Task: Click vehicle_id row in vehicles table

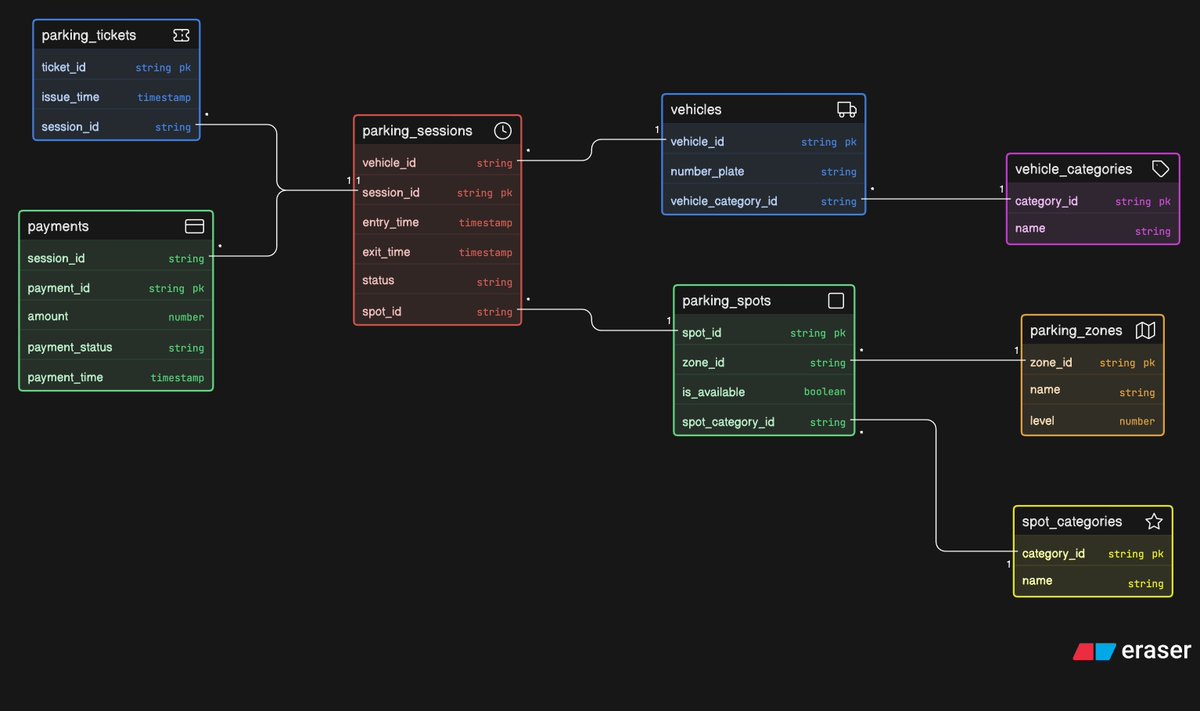Action: coord(764,141)
